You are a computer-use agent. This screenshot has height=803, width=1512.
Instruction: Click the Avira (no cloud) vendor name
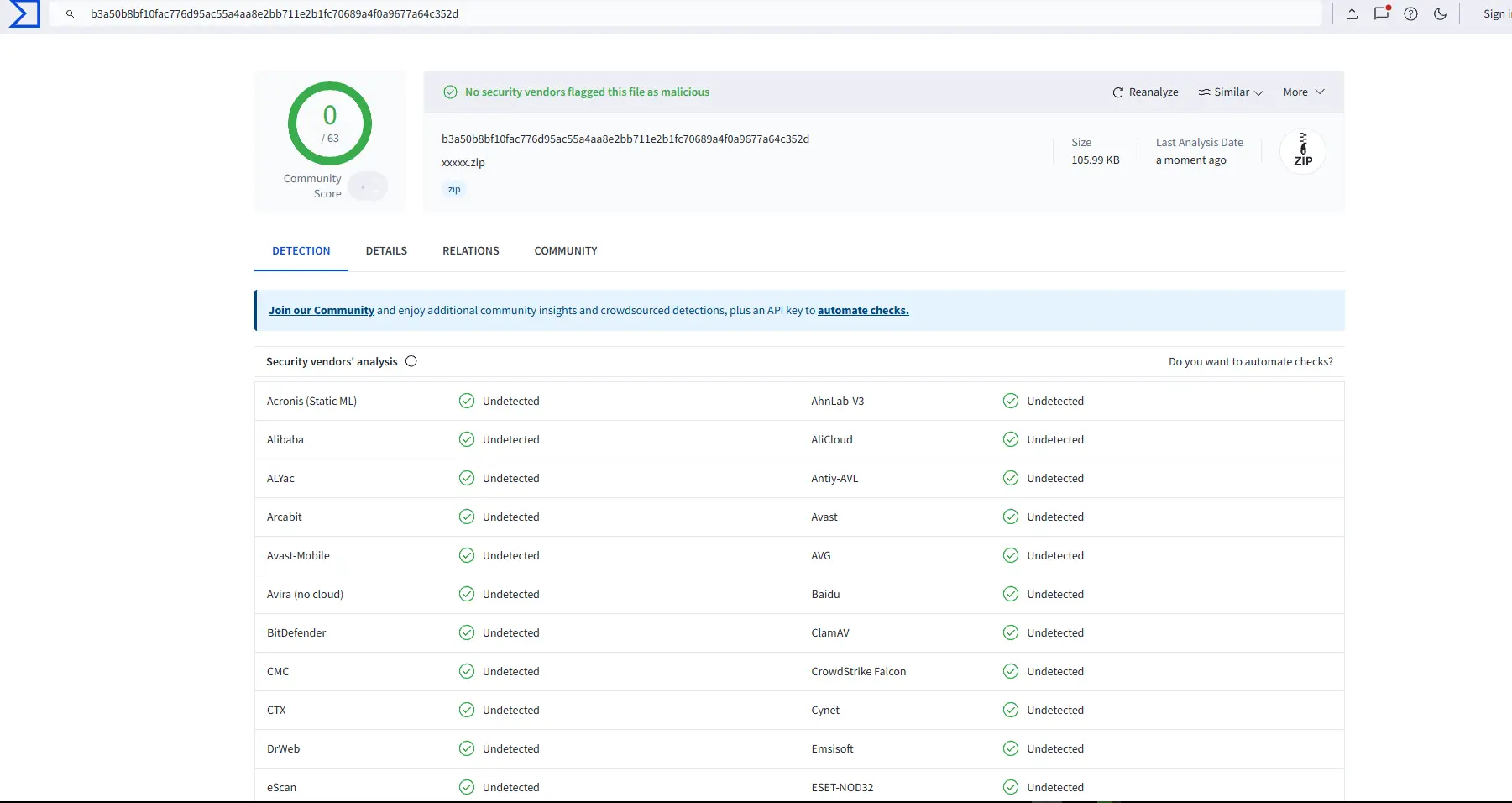(305, 595)
